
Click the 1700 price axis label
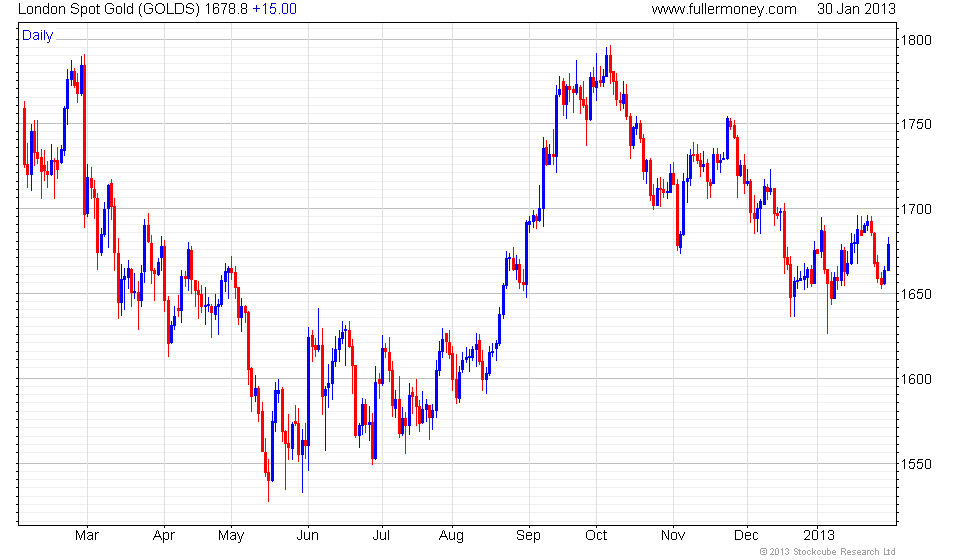pyautogui.click(x=916, y=209)
